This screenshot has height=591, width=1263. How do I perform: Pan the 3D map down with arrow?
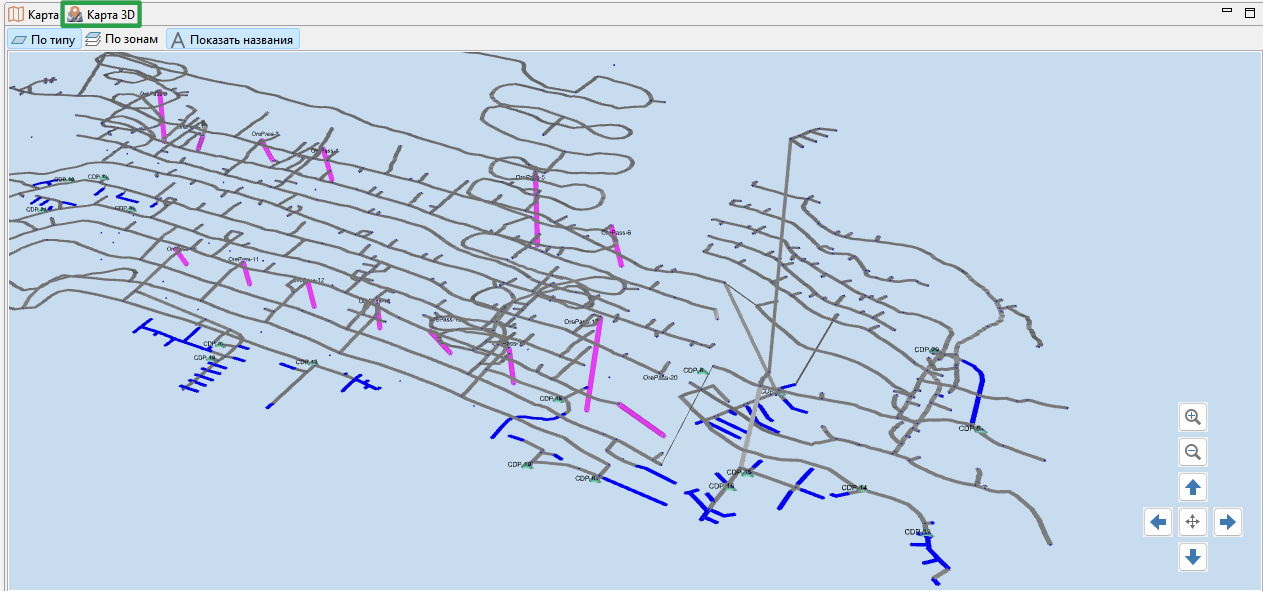coord(1192,557)
